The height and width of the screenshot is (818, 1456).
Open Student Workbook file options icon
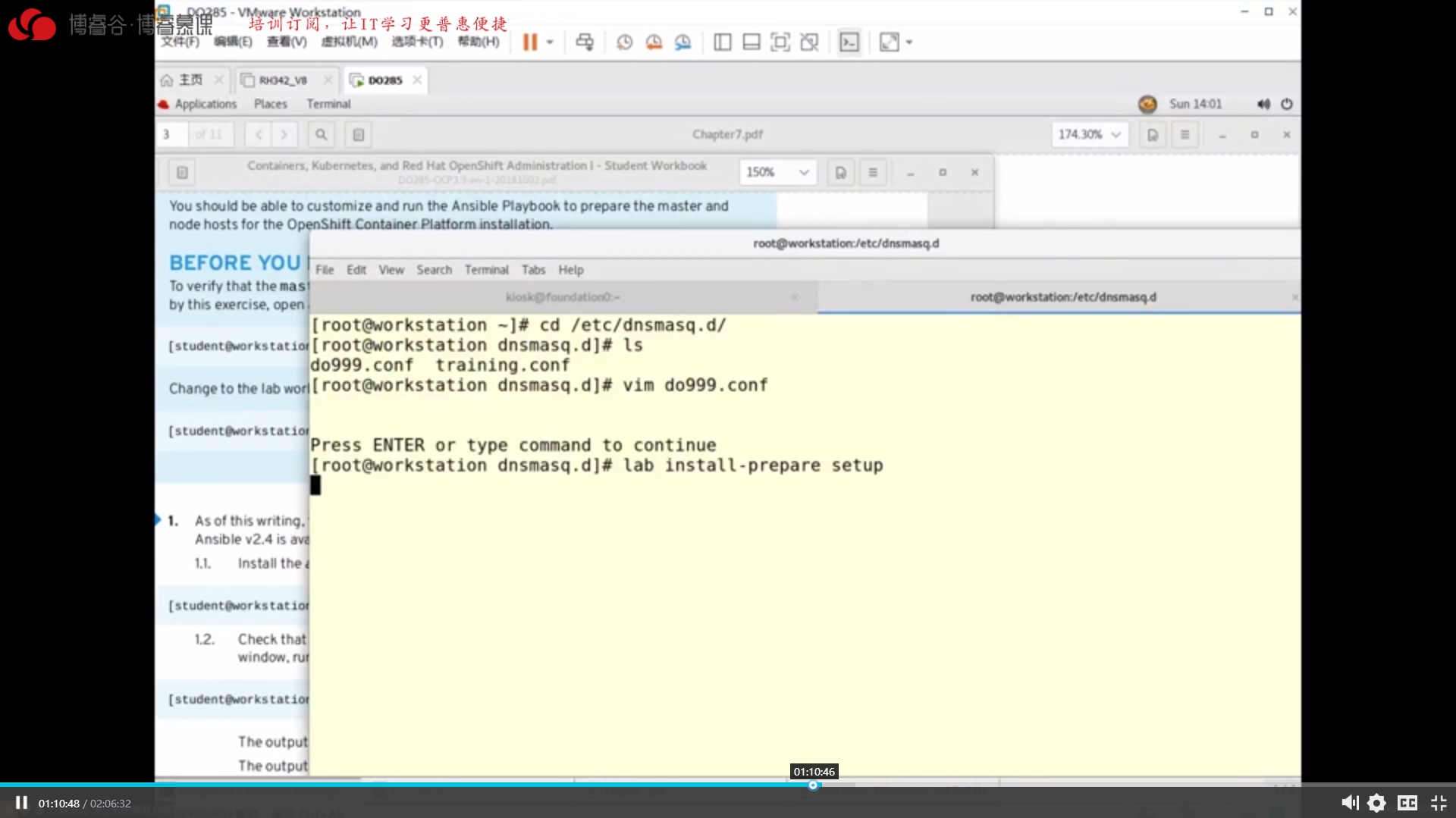pos(841,172)
